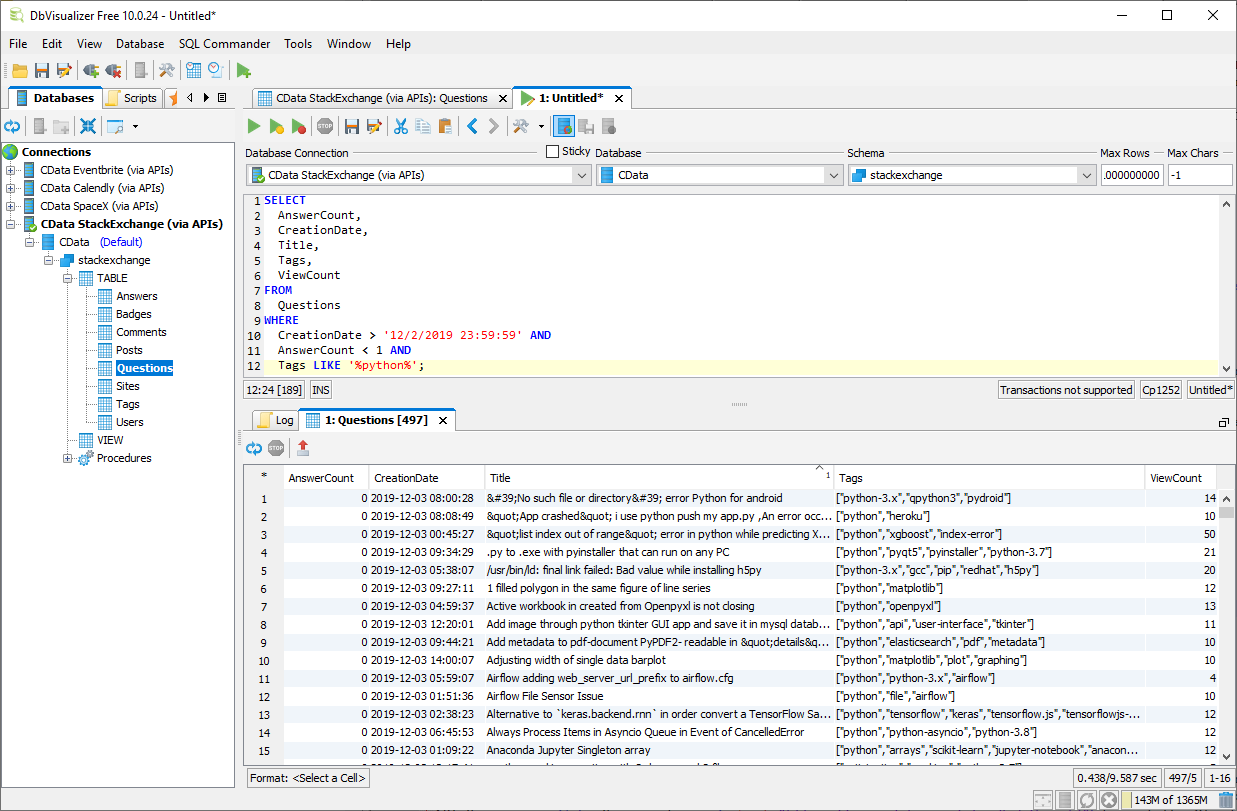Click the reconnect arrows icon above the connections tree
Image resolution: width=1237 pixels, height=811 pixels.
(13, 125)
